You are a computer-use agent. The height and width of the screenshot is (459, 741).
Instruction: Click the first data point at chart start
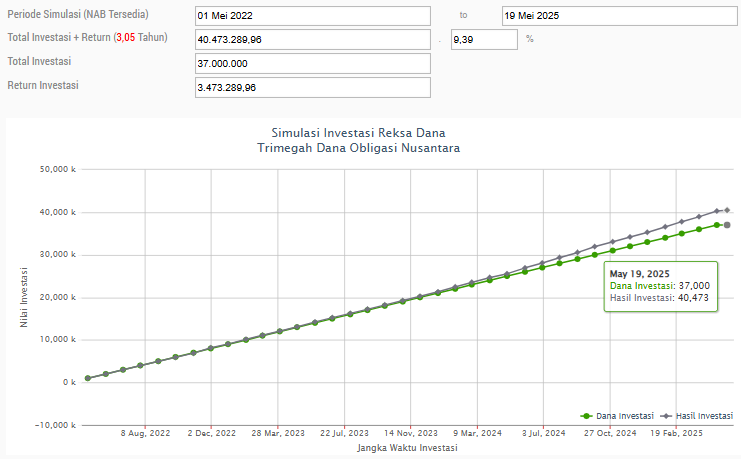(x=88, y=378)
